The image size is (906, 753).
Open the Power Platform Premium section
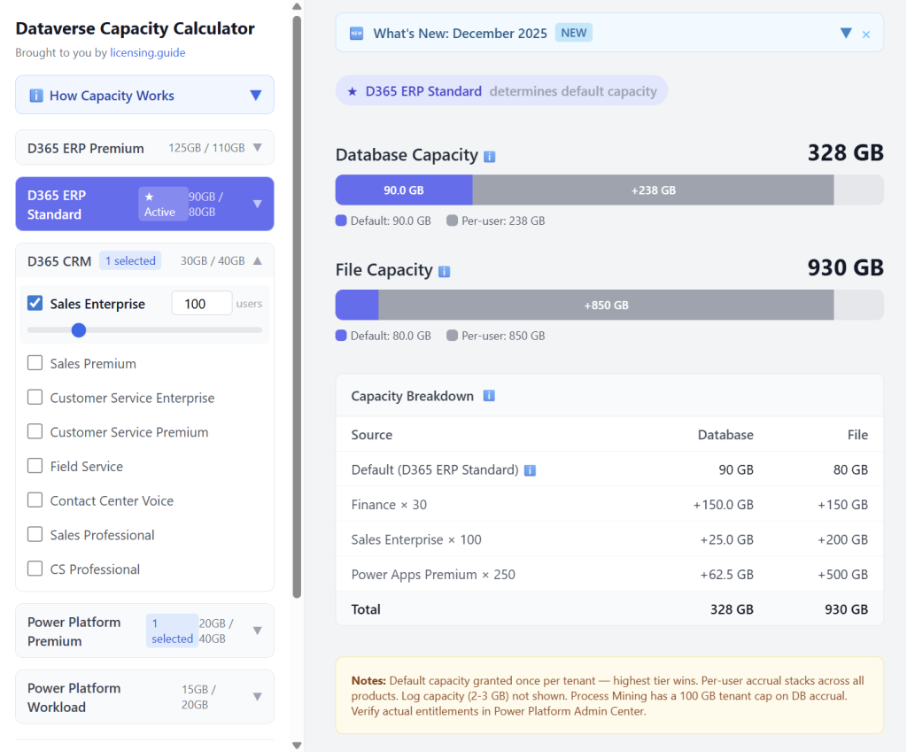point(257,631)
